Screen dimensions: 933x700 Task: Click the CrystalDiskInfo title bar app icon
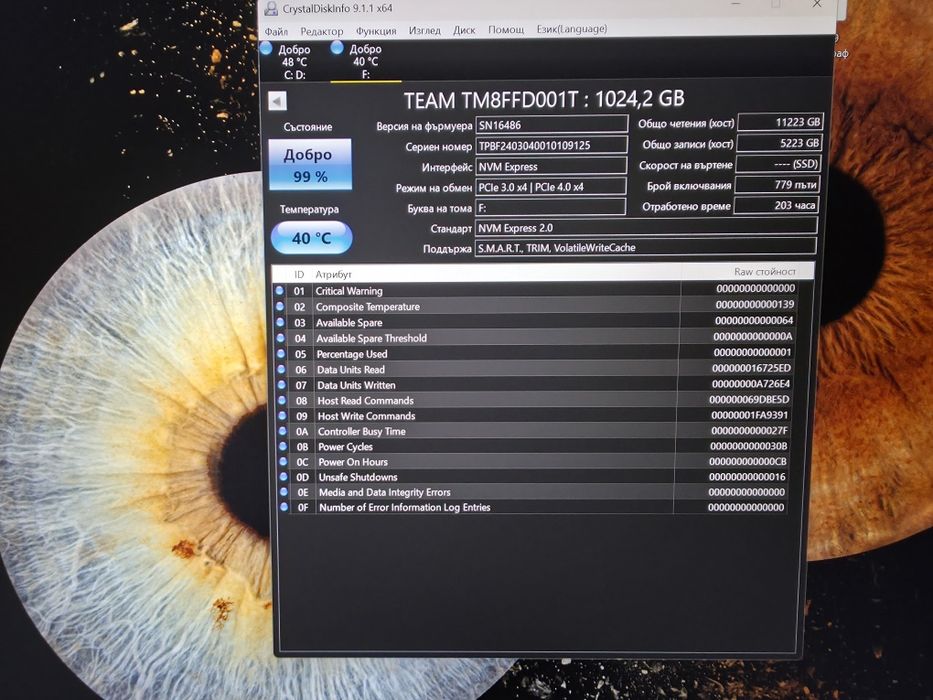(271, 8)
